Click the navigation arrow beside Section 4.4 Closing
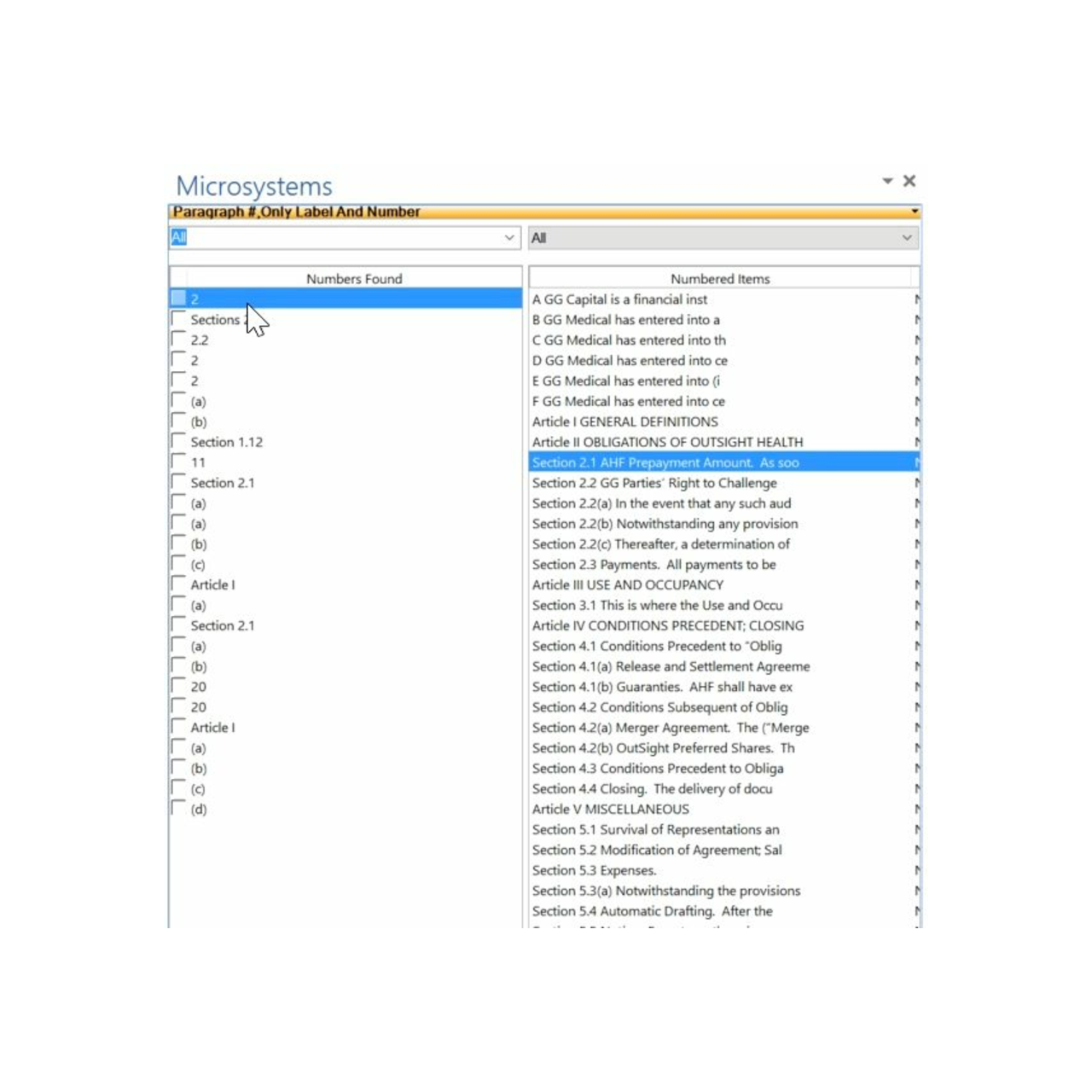Screen dimensions: 1092x1092 point(916,788)
